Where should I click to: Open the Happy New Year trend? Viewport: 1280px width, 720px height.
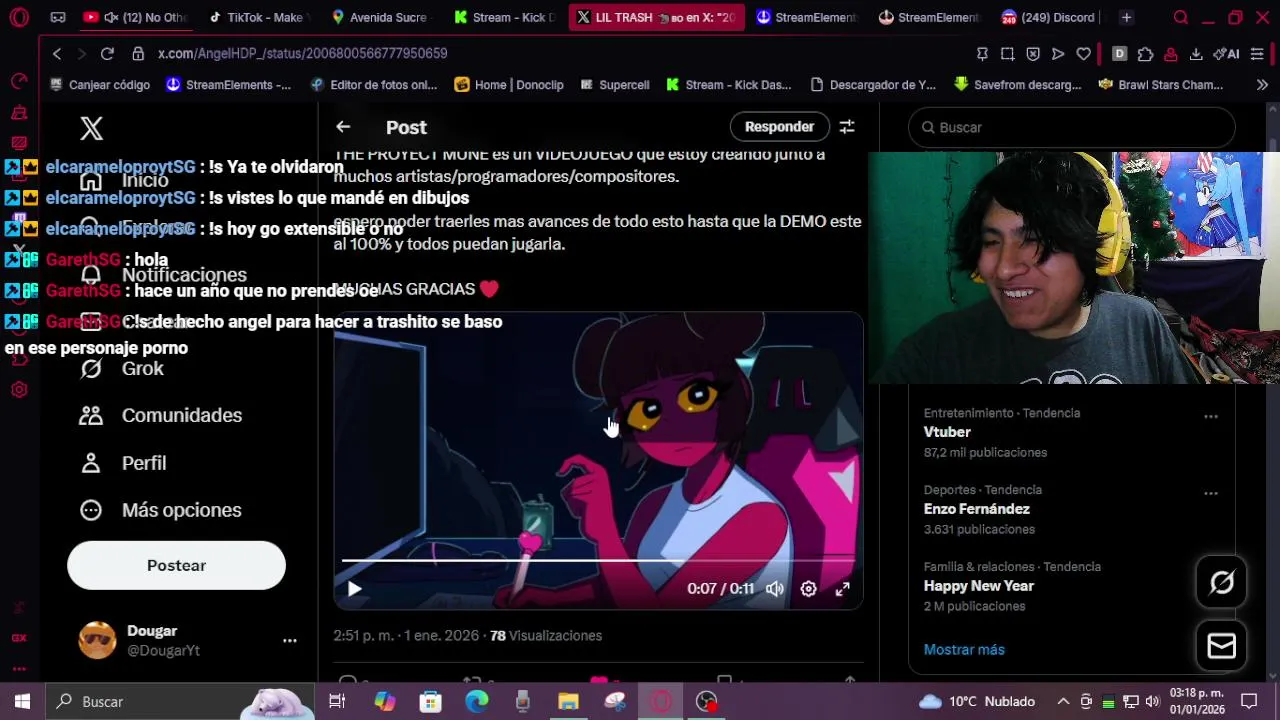coord(979,586)
